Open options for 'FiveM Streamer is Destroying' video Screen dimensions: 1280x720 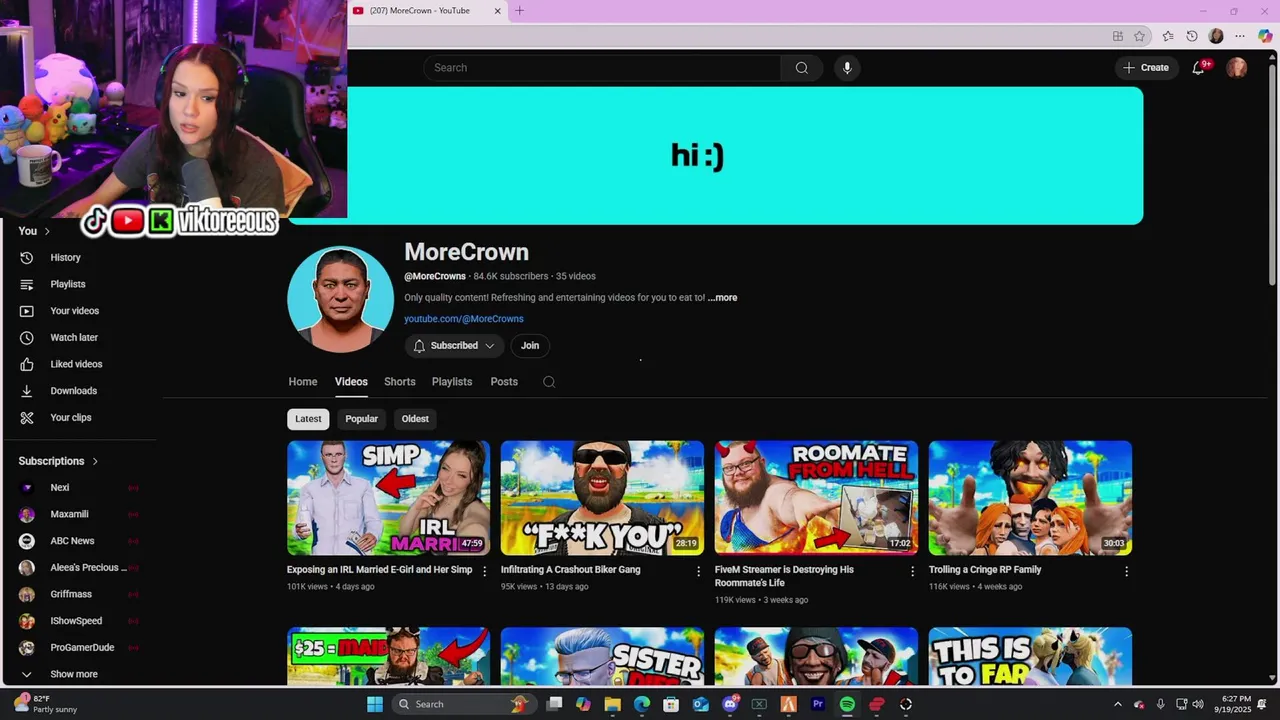click(912, 571)
